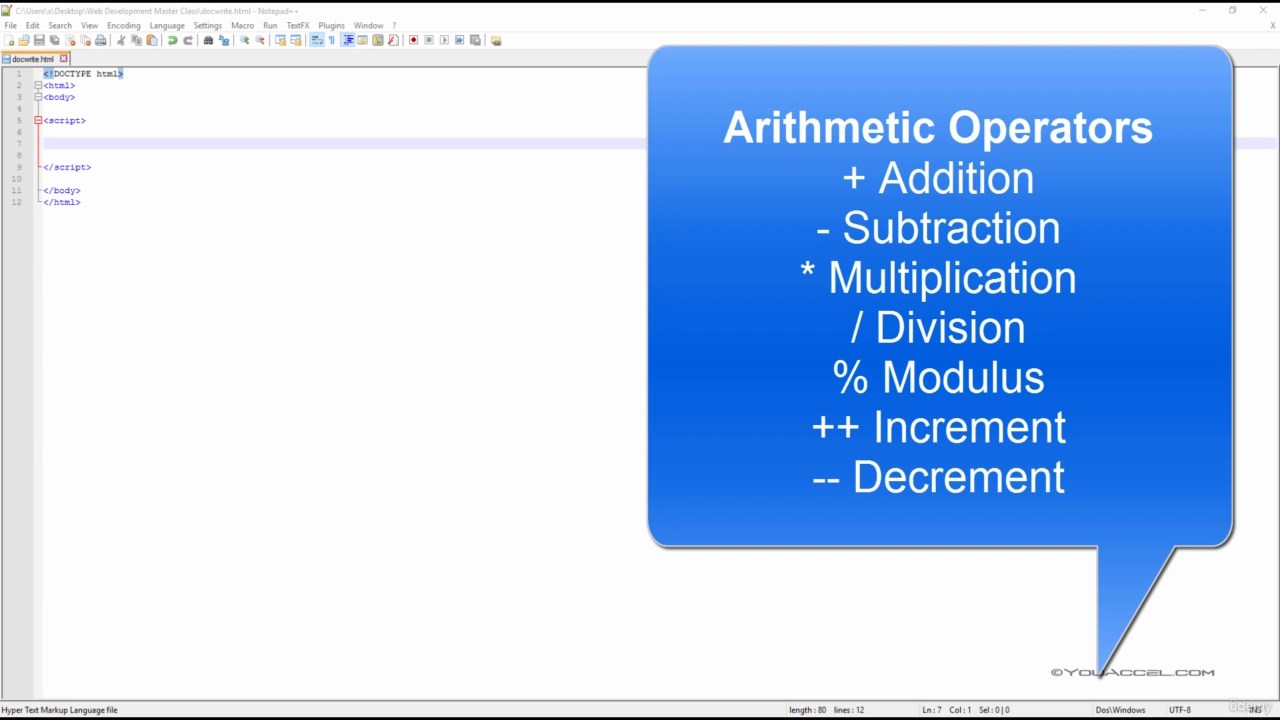
Task: Create a new document with New icon
Action: point(9,40)
